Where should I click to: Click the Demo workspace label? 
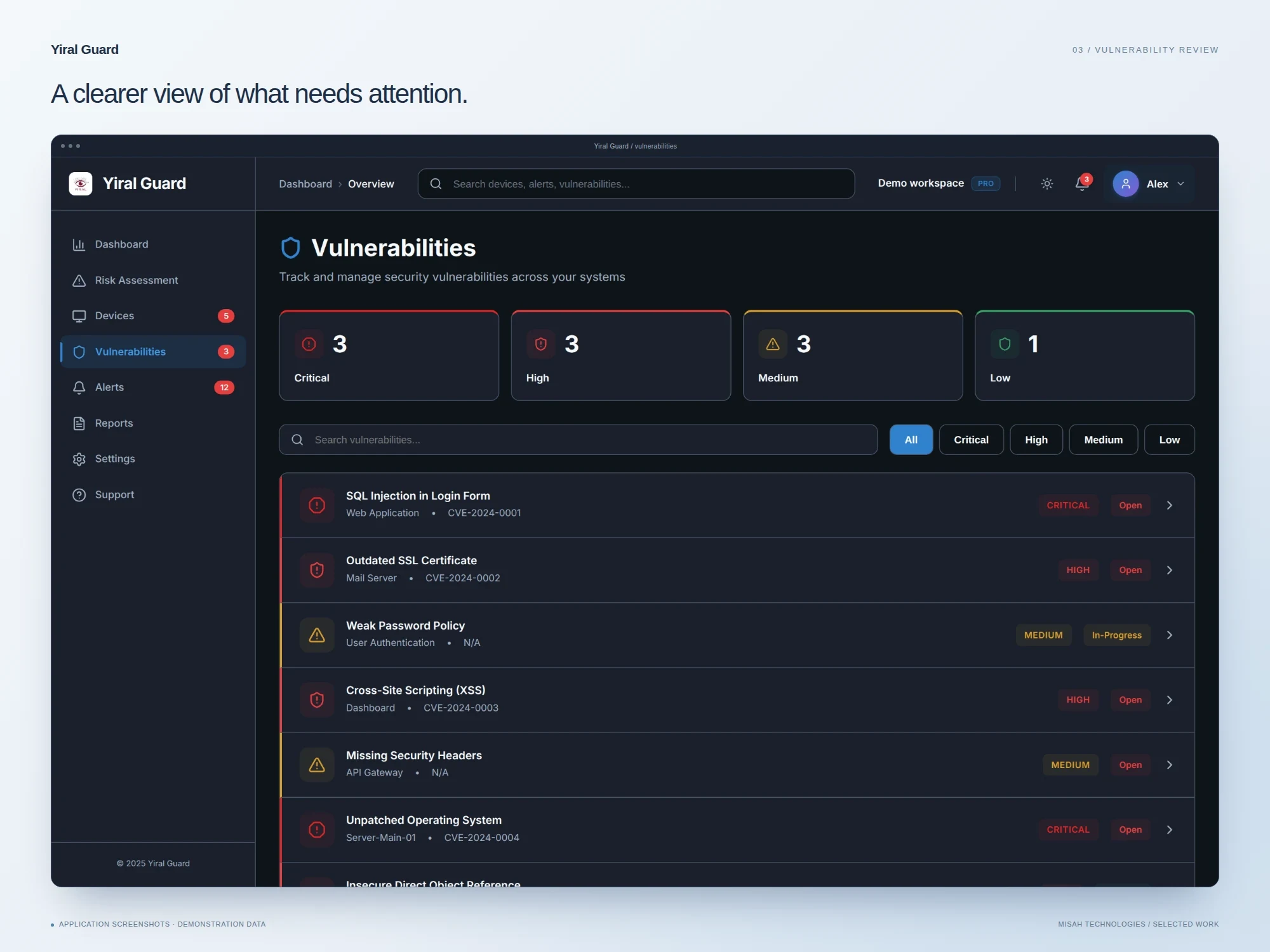click(921, 183)
